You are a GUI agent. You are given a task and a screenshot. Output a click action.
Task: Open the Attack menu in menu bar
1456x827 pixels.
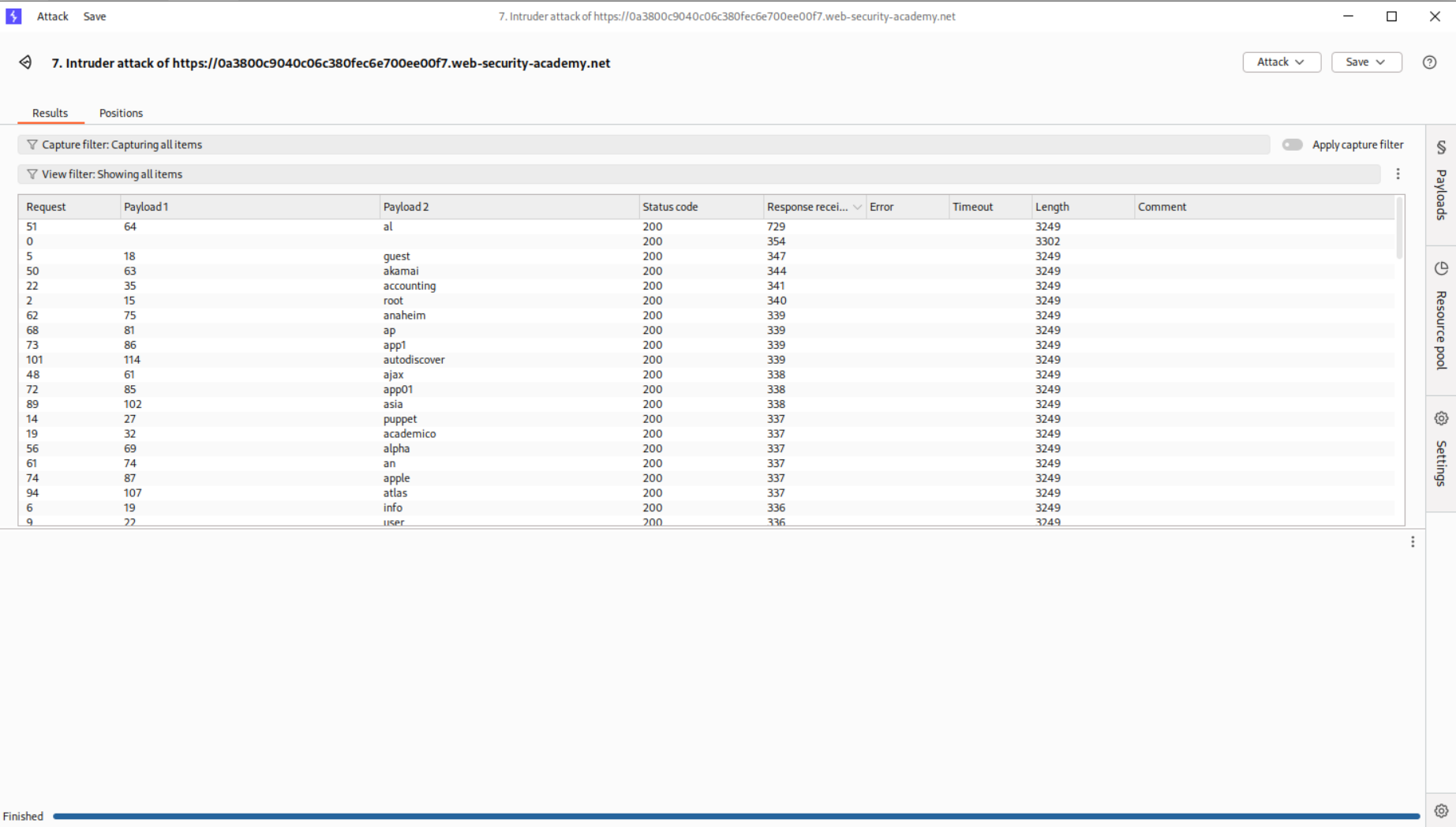pos(53,16)
